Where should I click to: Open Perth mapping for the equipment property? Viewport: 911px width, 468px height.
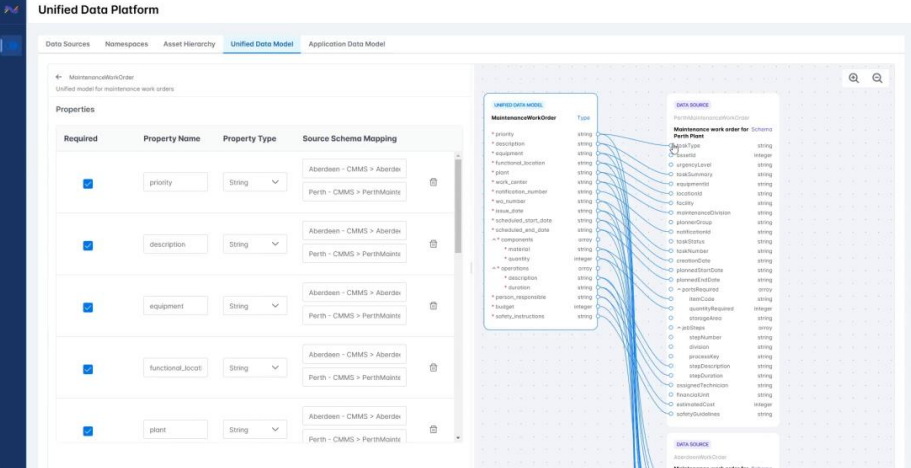point(354,315)
